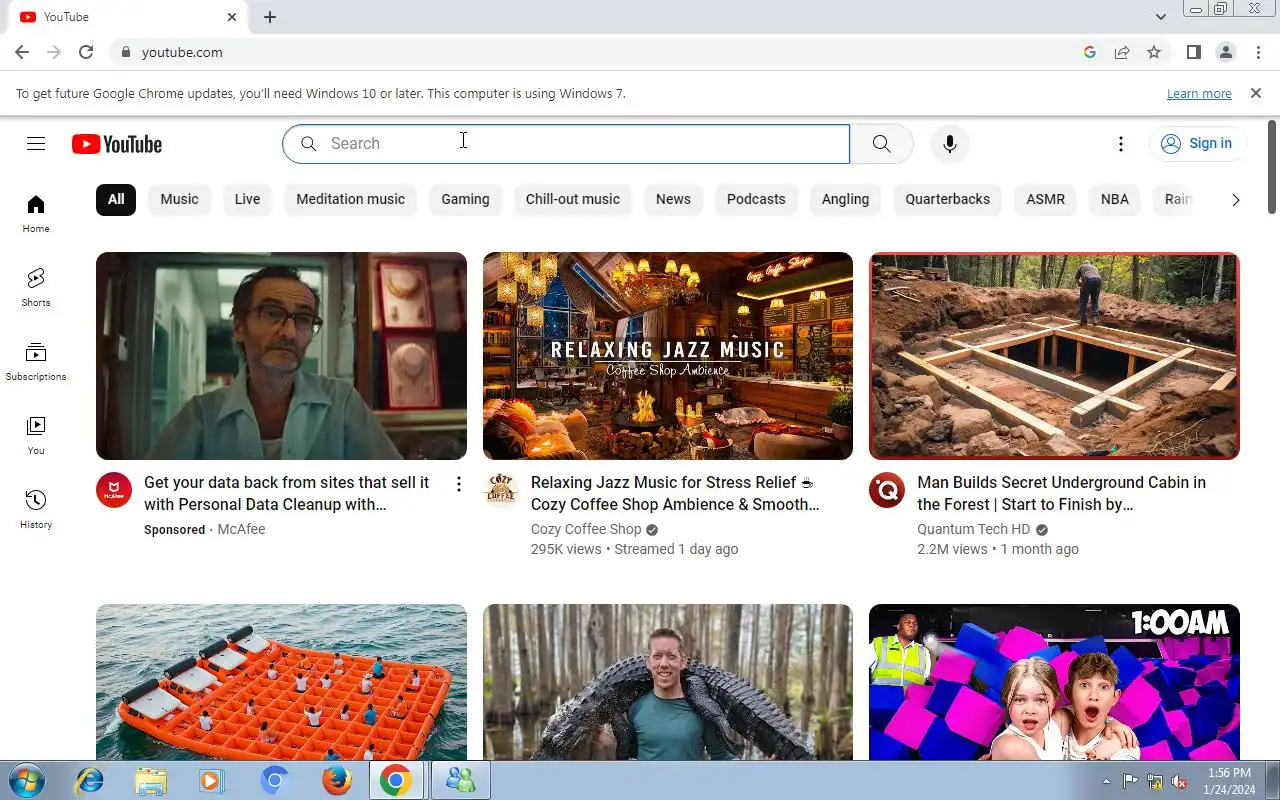Open Chrome three-dot menu
Screen dimensions: 1280x800
pyautogui.click(x=1258, y=52)
